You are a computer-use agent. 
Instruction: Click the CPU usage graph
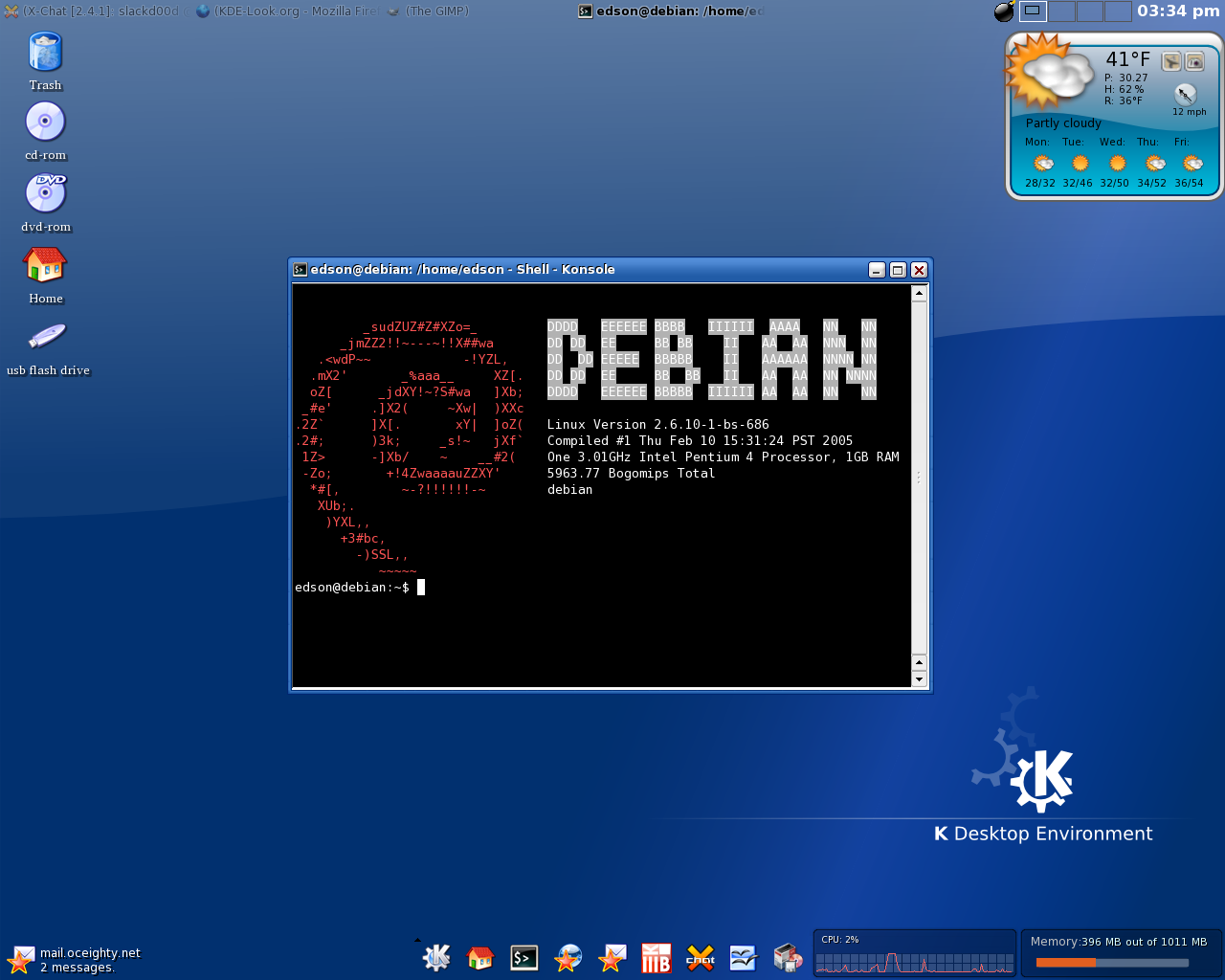(x=914, y=961)
